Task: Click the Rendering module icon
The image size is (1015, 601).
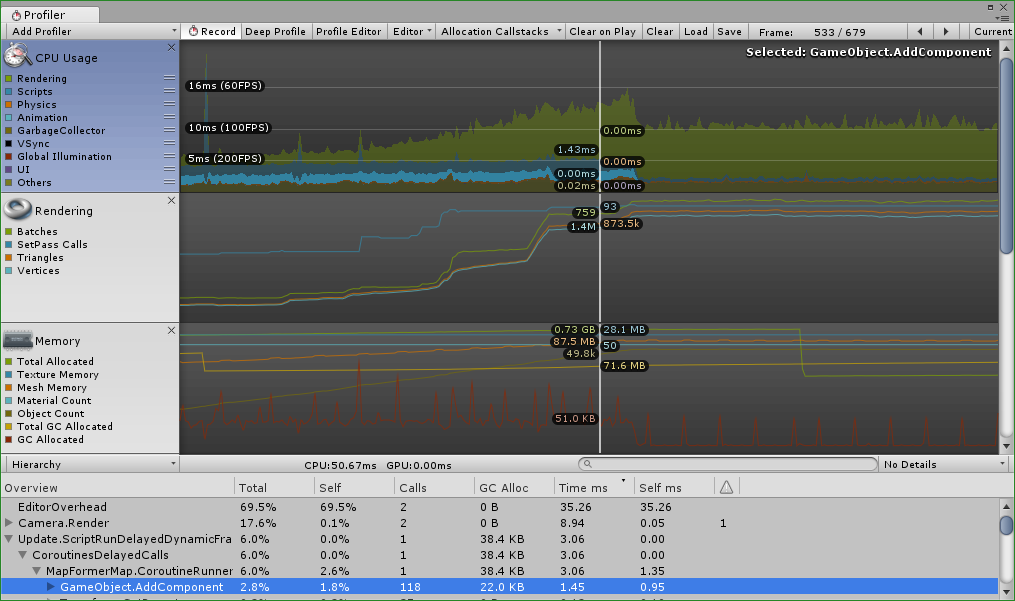Action: pyautogui.click(x=18, y=209)
